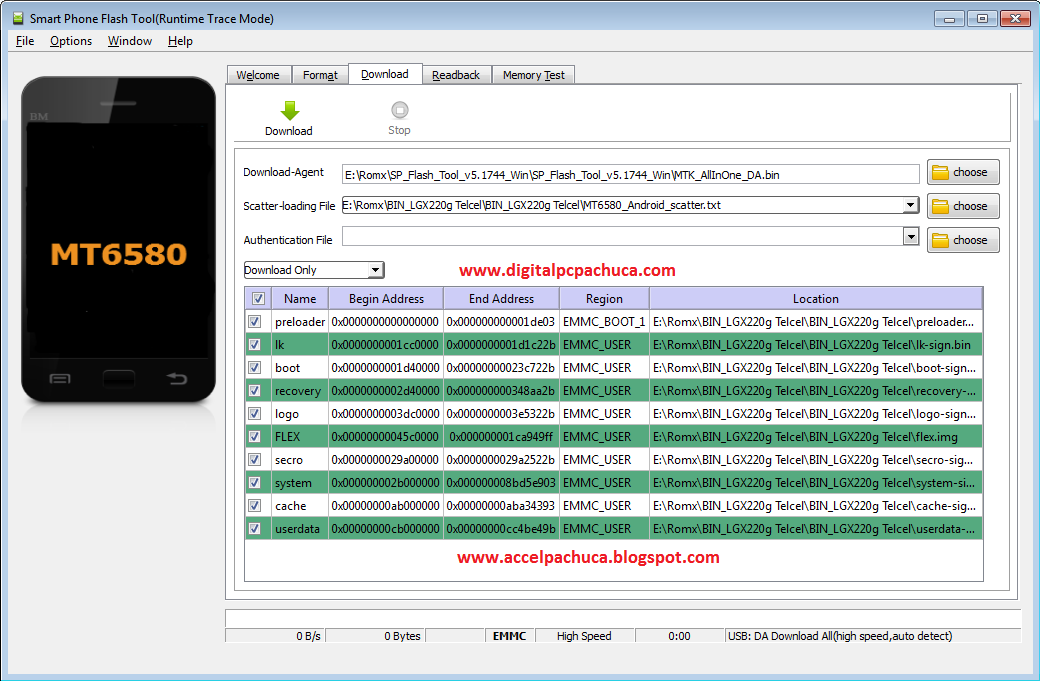
Task: Click the End Address column header
Action: pyautogui.click(x=501, y=298)
